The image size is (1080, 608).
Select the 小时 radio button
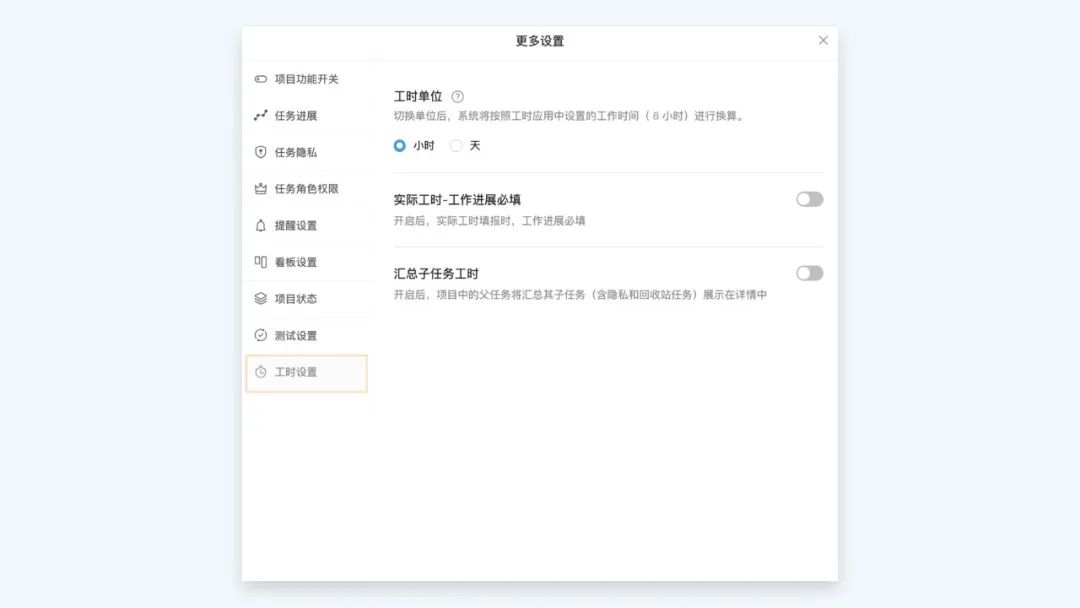[x=400, y=145]
